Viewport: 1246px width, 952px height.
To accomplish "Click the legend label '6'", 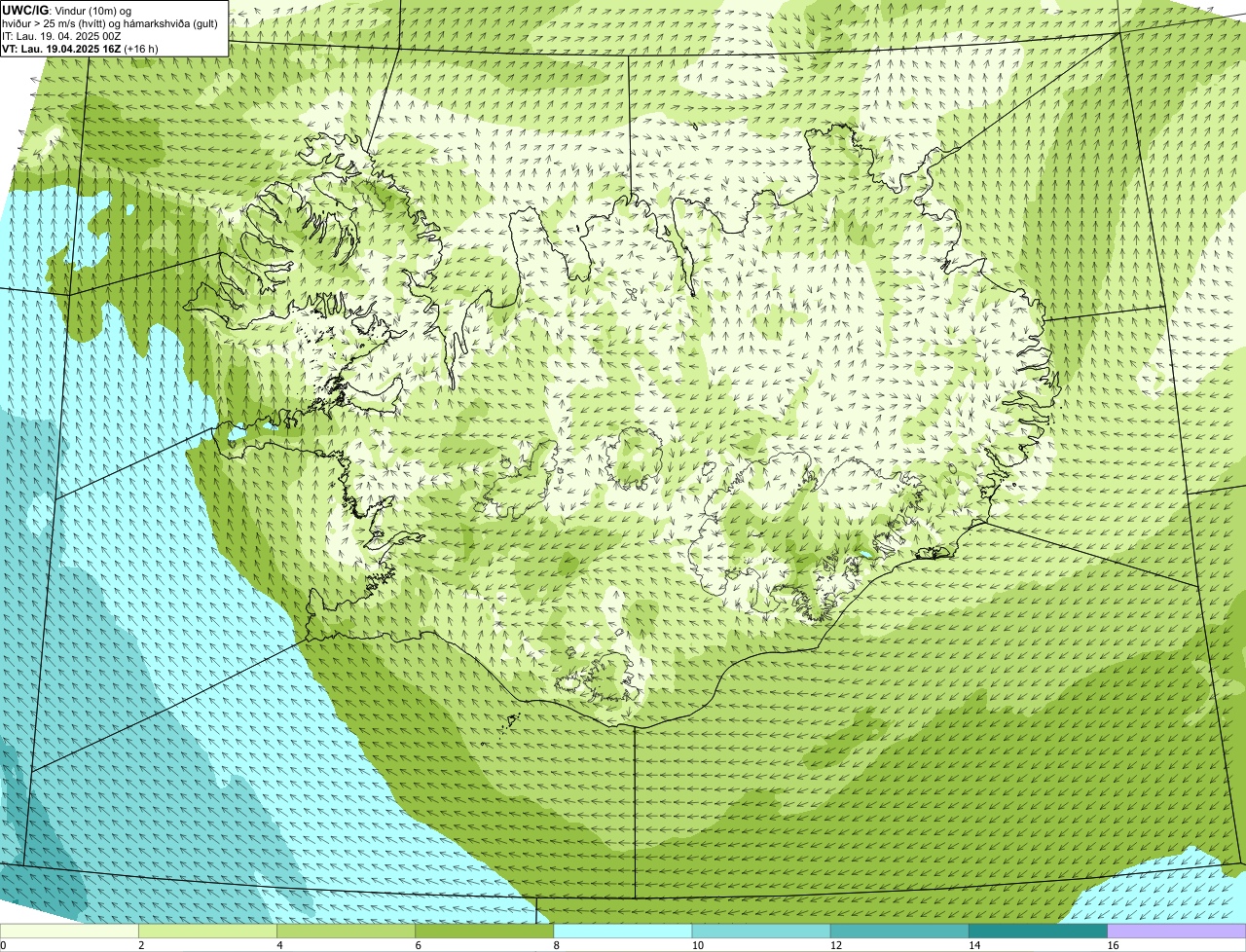I will (x=418, y=945).
